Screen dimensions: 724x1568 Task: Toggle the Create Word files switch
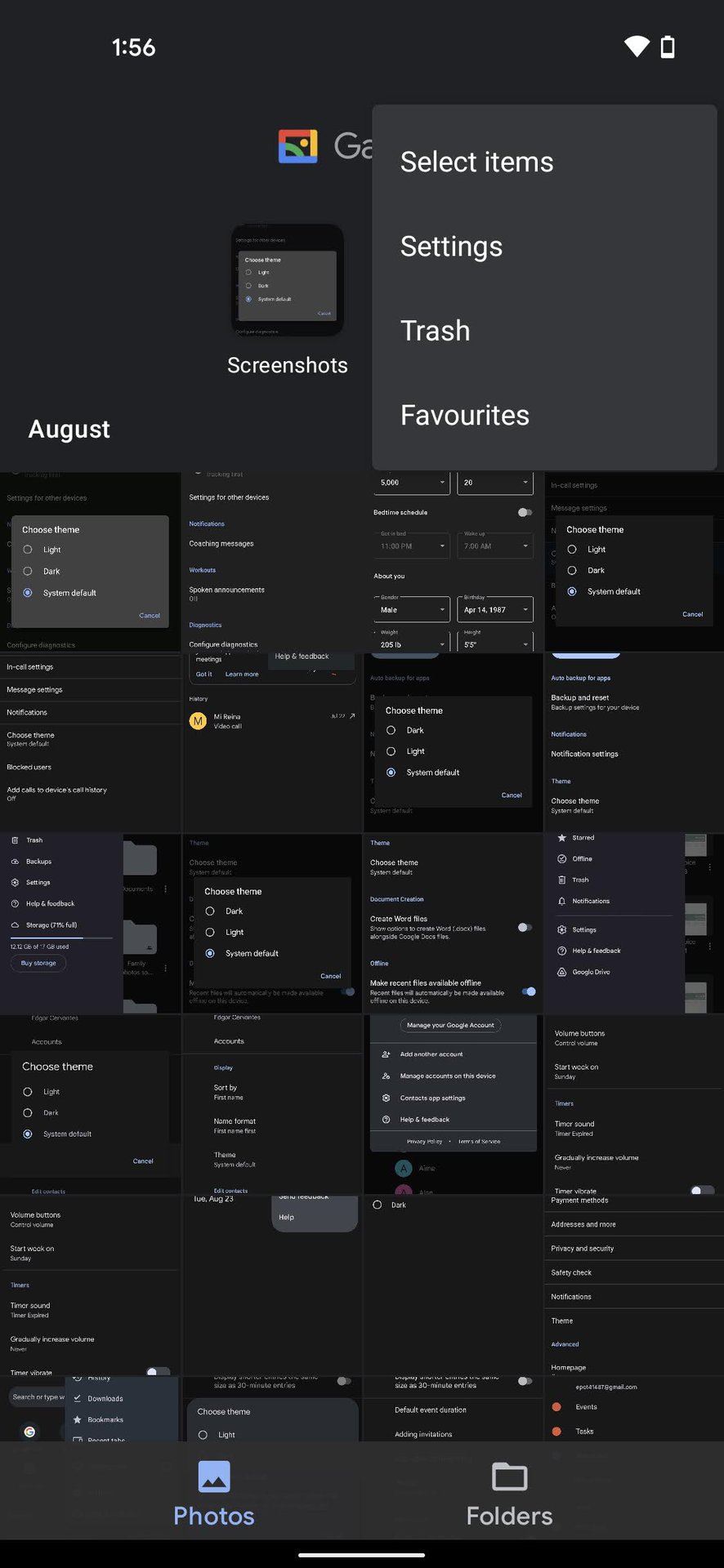pos(525,928)
